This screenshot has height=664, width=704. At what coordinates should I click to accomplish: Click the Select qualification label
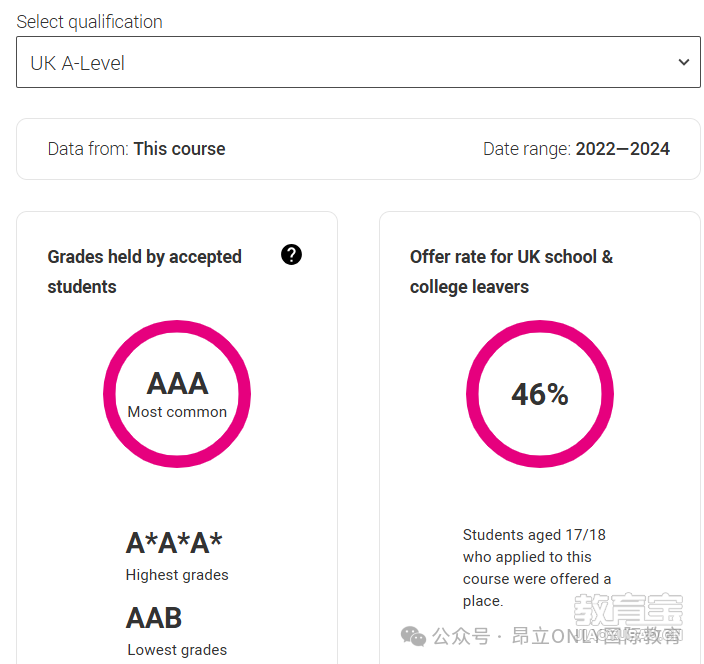tap(89, 22)
